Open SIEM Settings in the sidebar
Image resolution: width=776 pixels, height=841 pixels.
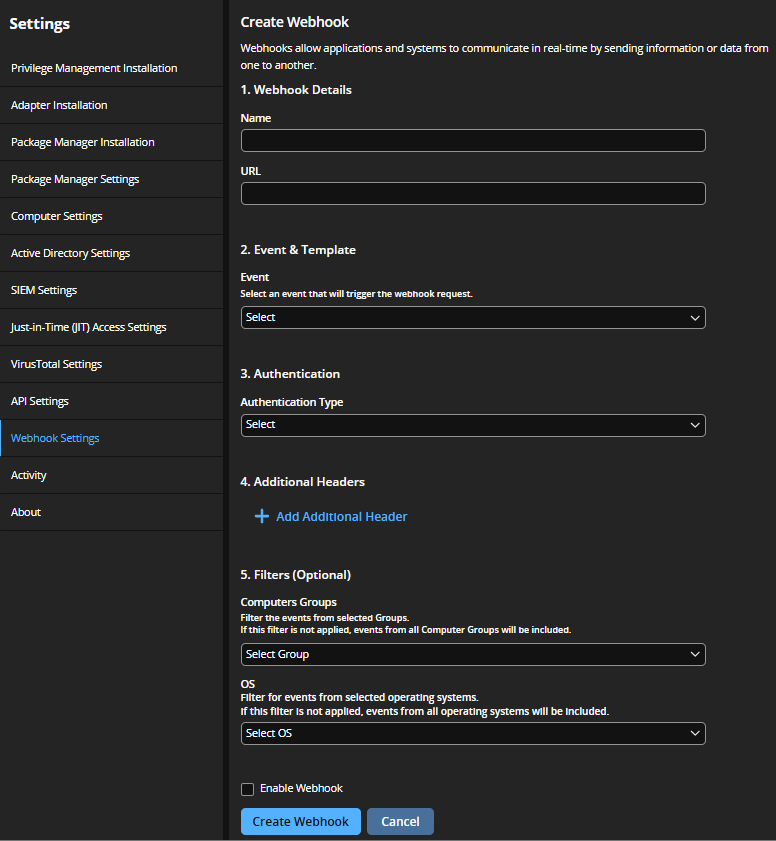coord(44,290)
